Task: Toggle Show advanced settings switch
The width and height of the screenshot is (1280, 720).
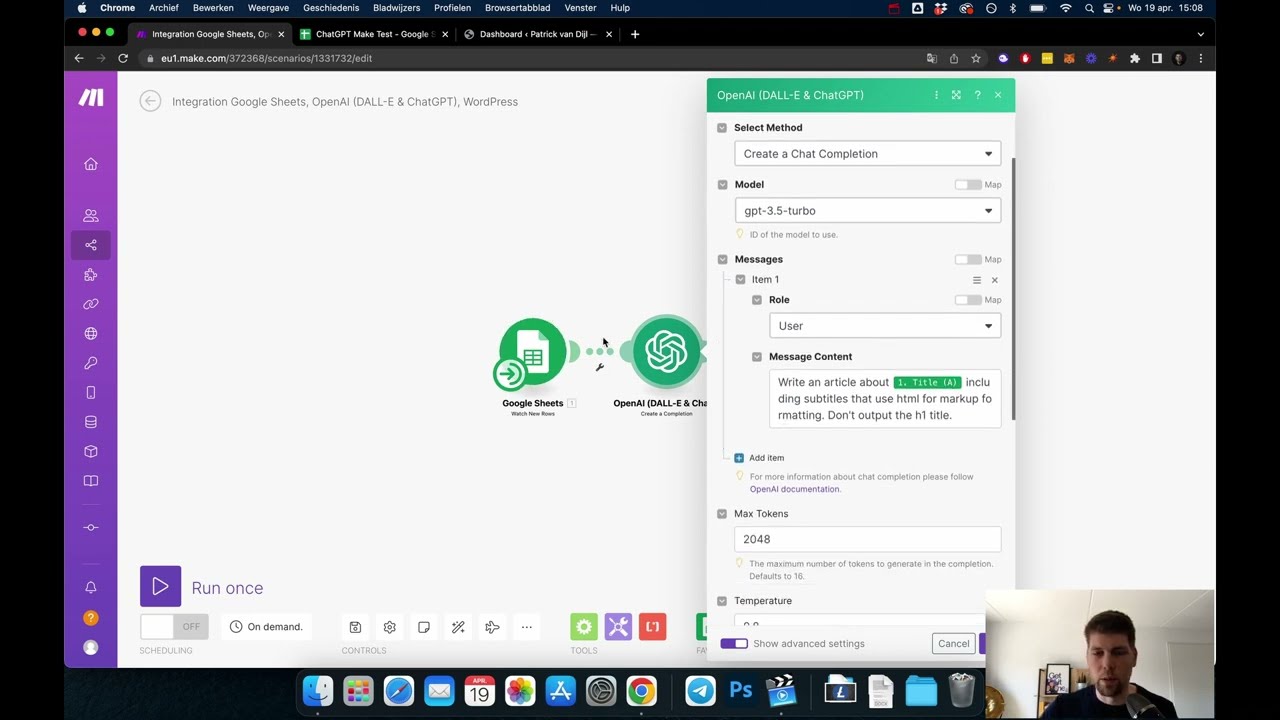Action: coord(734,644)
